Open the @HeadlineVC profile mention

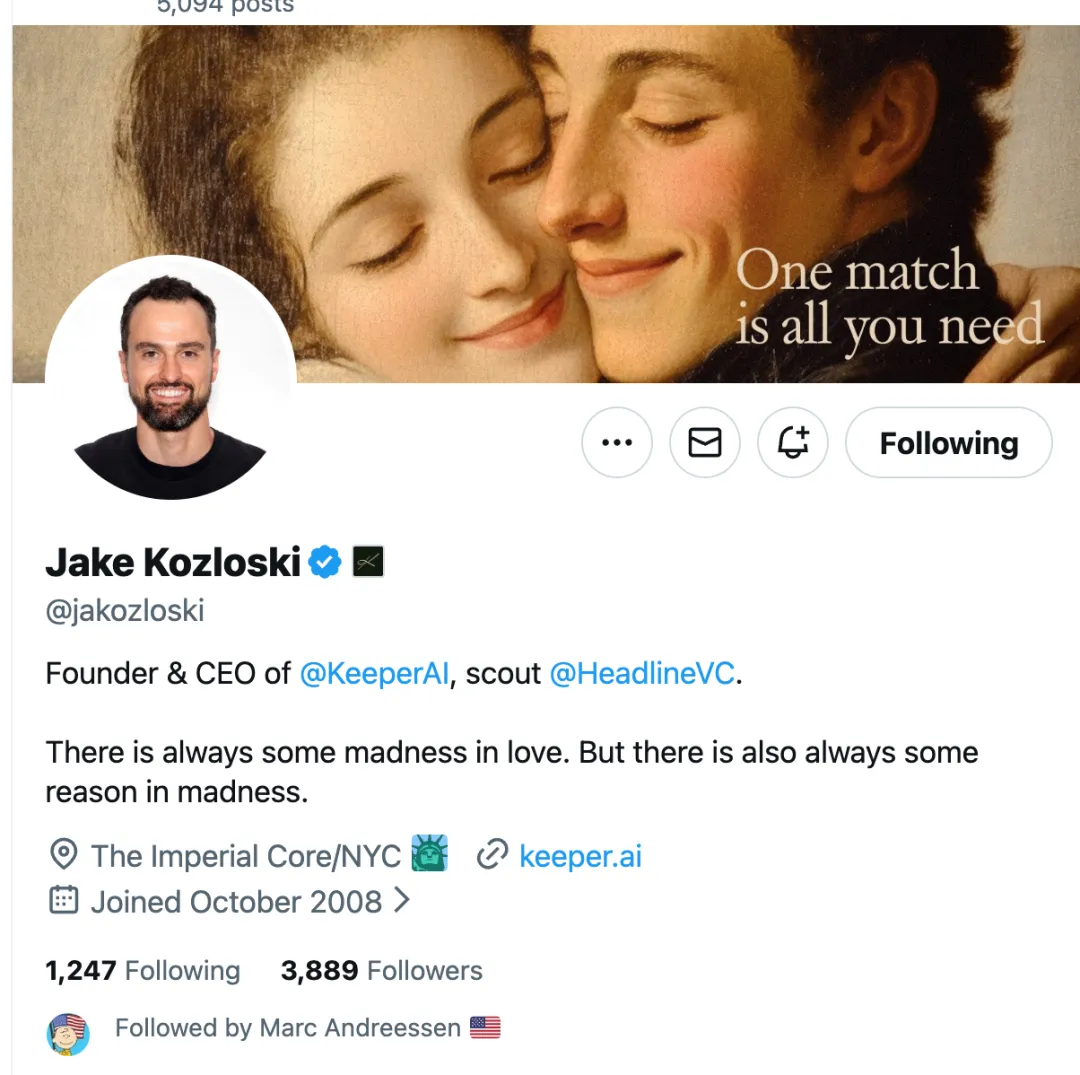pos(642,674)
